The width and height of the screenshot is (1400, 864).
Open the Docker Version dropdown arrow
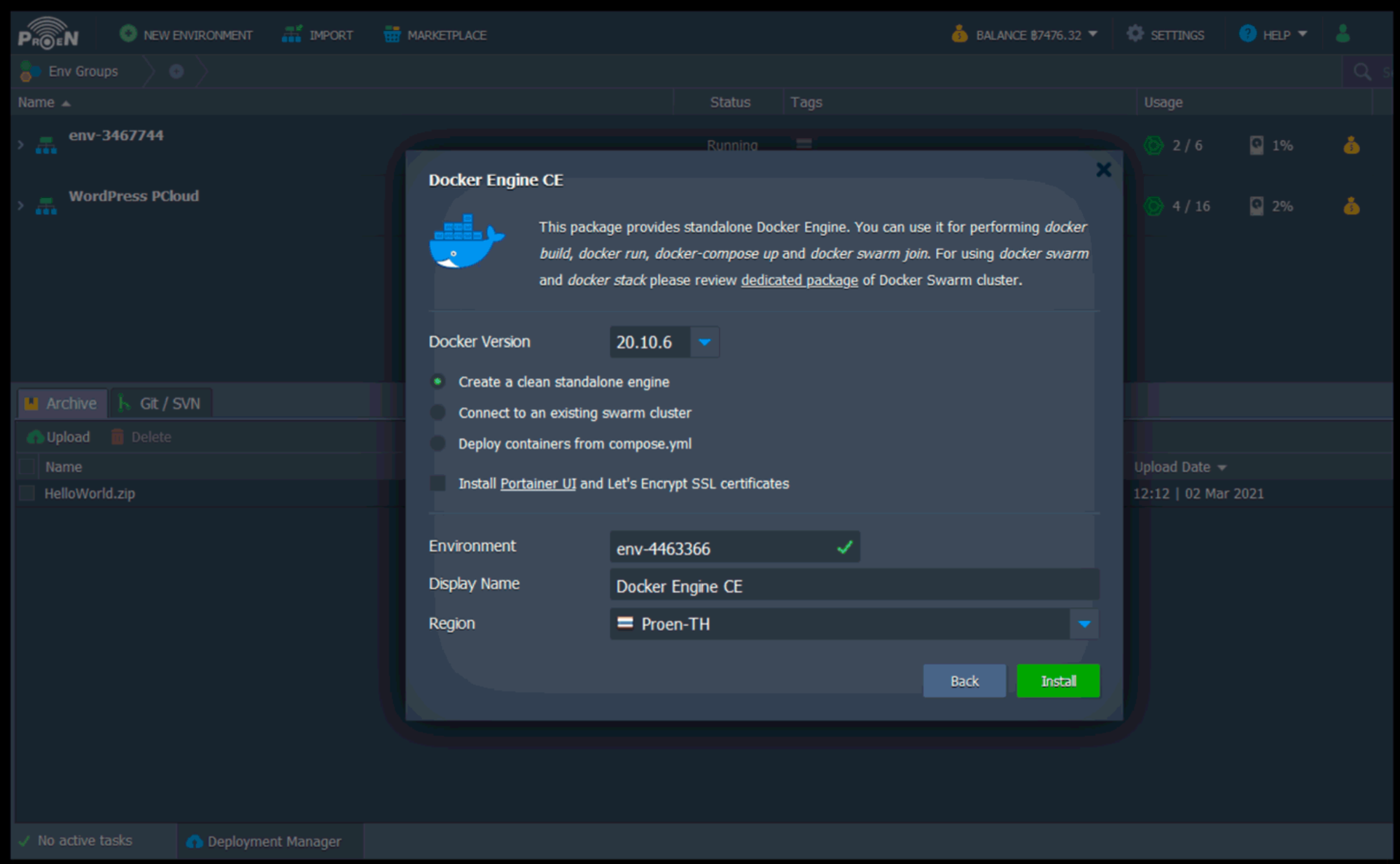(x=705, y=342)
